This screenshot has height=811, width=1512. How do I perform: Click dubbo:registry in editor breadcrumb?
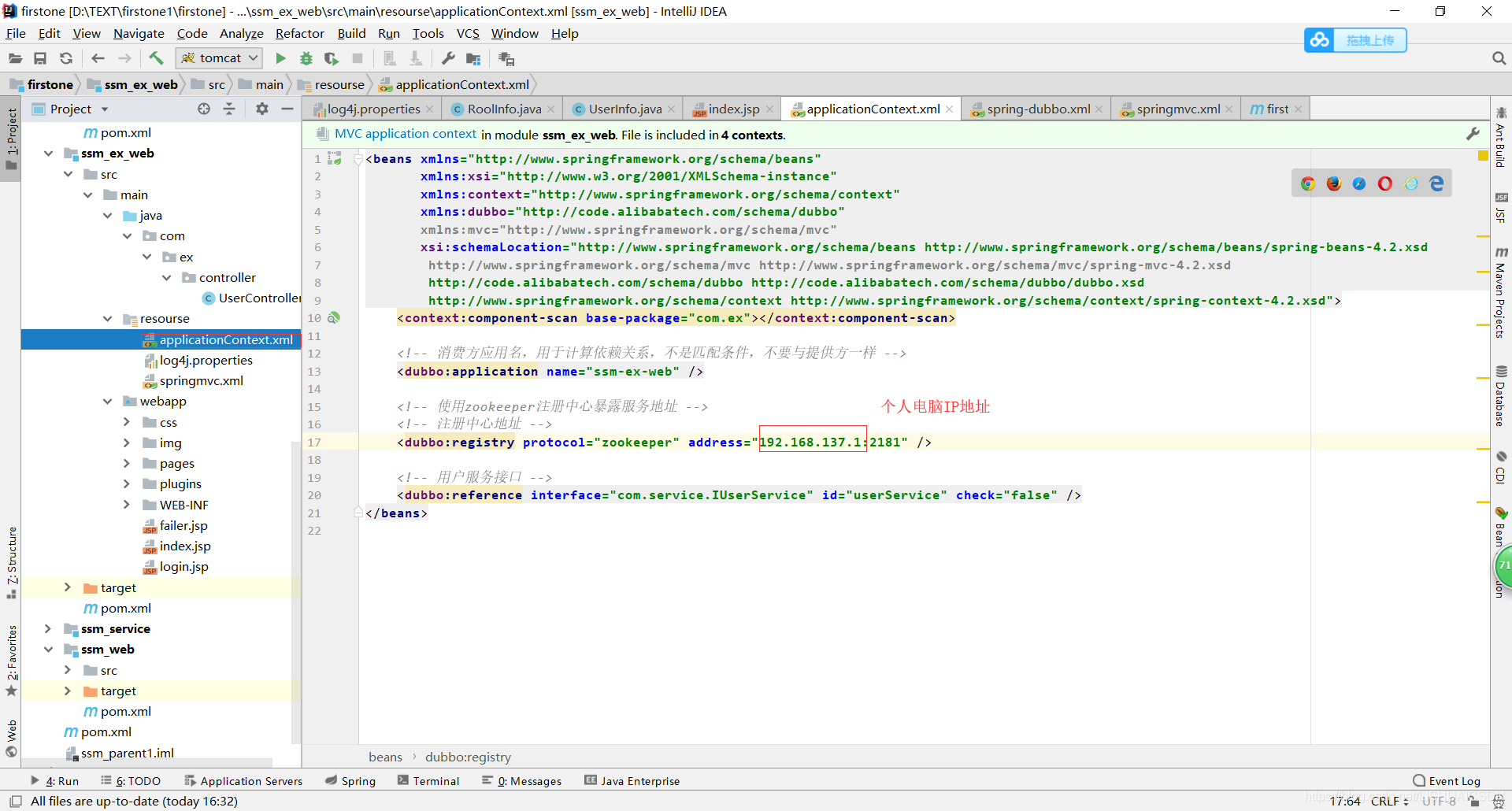[468, 757]
